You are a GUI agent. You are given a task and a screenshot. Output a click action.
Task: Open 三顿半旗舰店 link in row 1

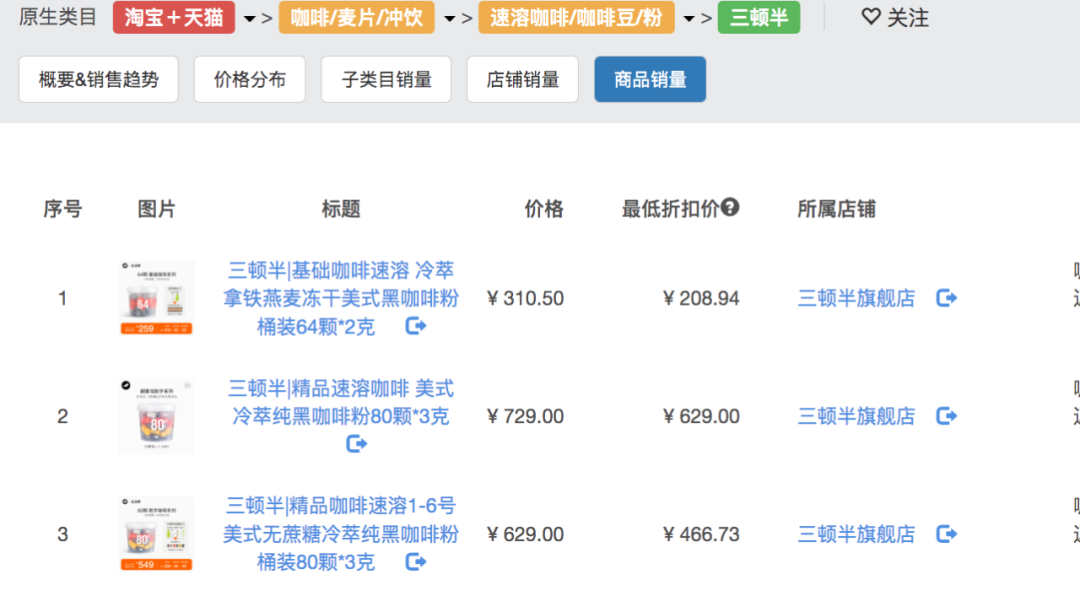click(x=856, y=298)
